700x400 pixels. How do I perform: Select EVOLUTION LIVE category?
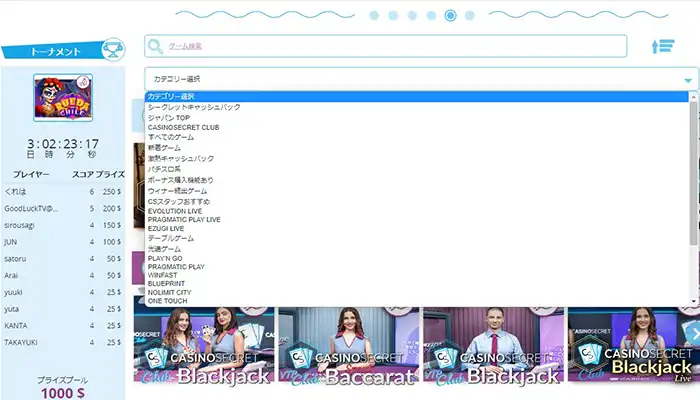175,211
